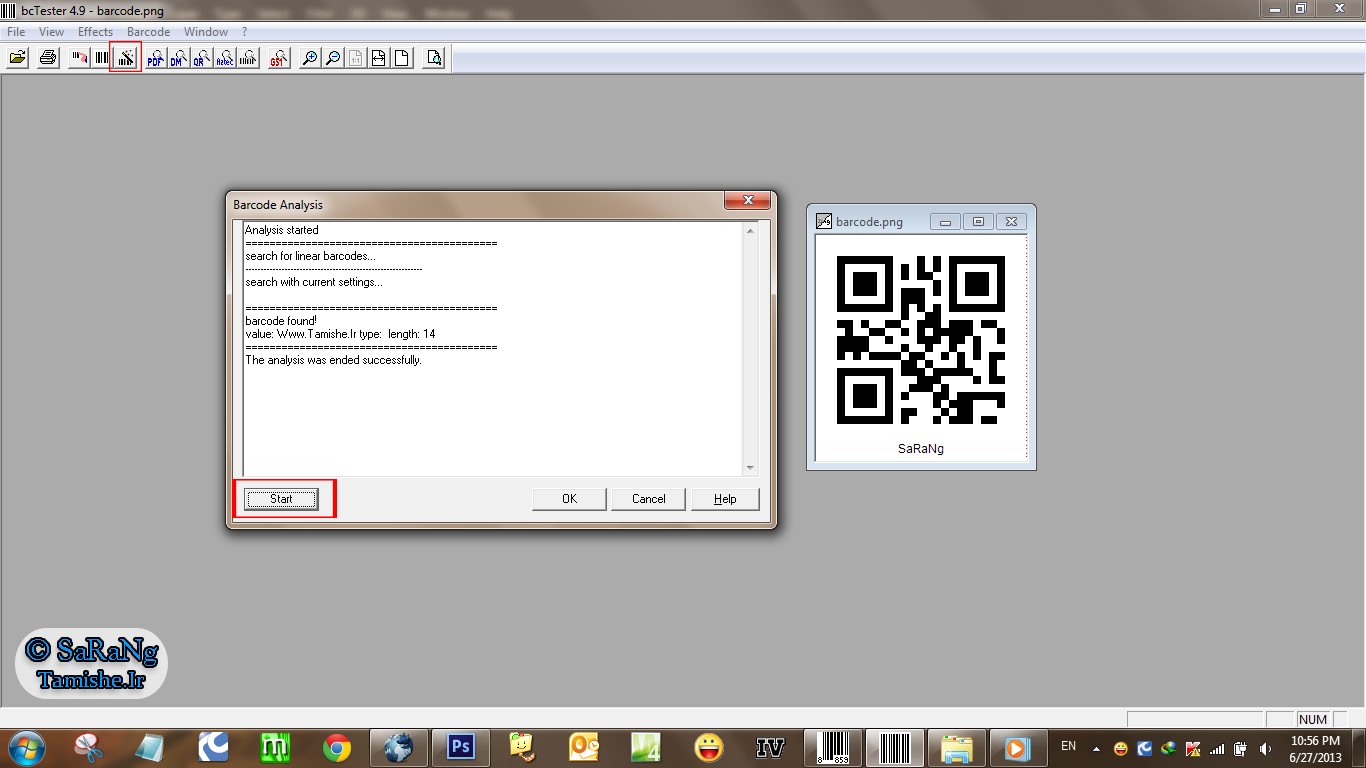Fit image to width
Viewport: 1366px width, 768px height.
pyautogui.click(x=379, y=58)
